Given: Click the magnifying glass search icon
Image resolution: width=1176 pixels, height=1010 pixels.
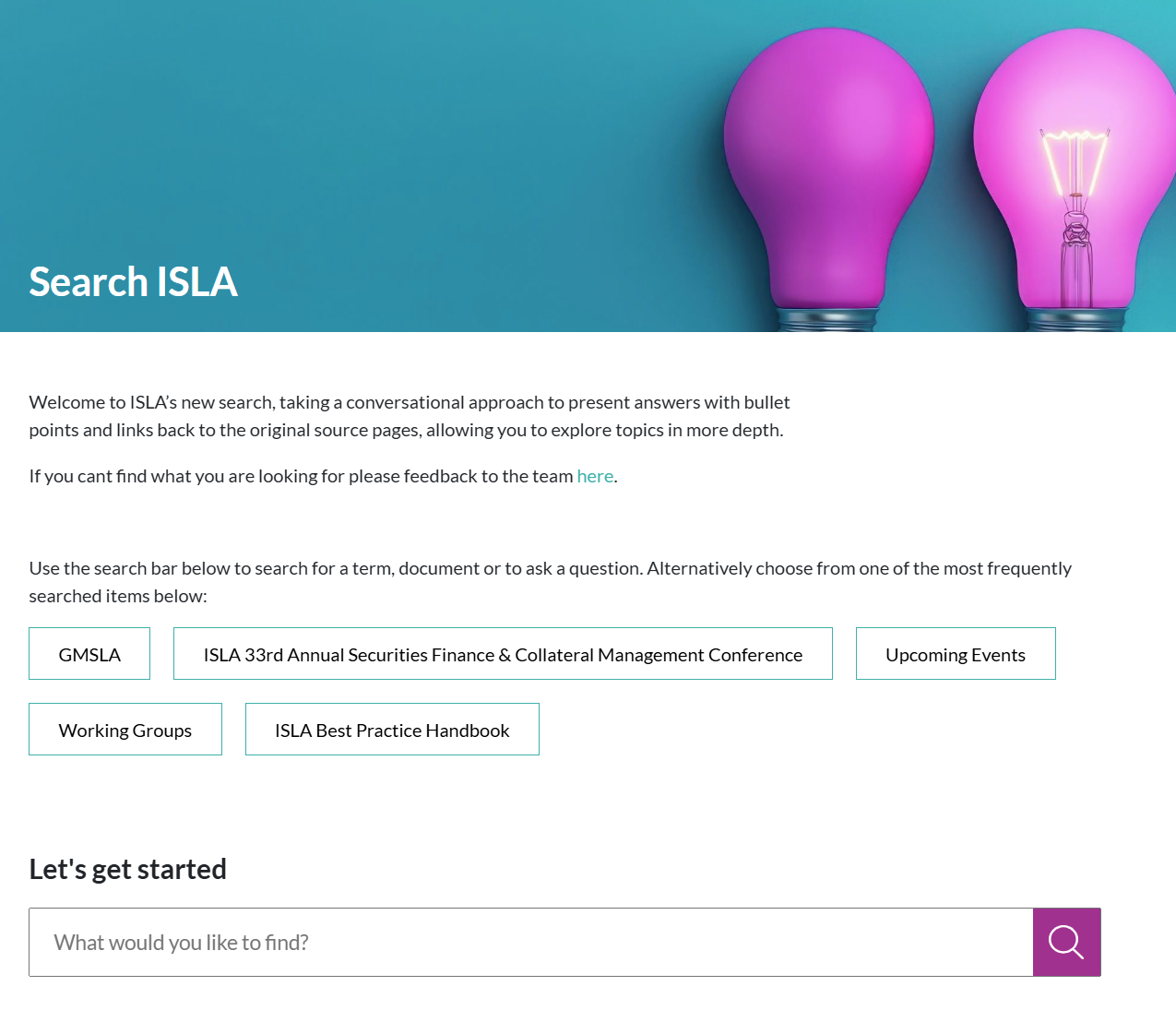Looking at the screenshot, I should point(1066,942).
